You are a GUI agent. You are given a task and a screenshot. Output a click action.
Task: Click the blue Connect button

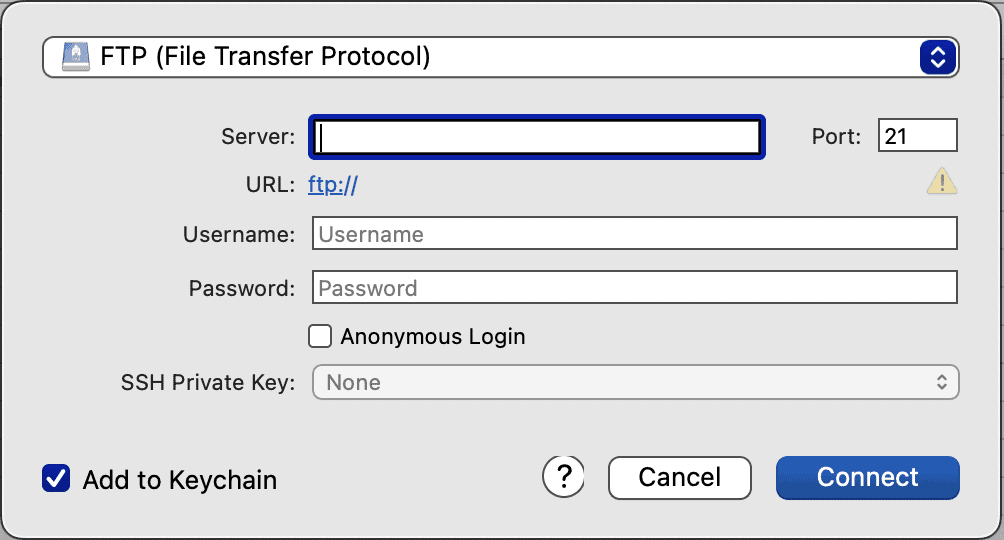tap(867, 477)
